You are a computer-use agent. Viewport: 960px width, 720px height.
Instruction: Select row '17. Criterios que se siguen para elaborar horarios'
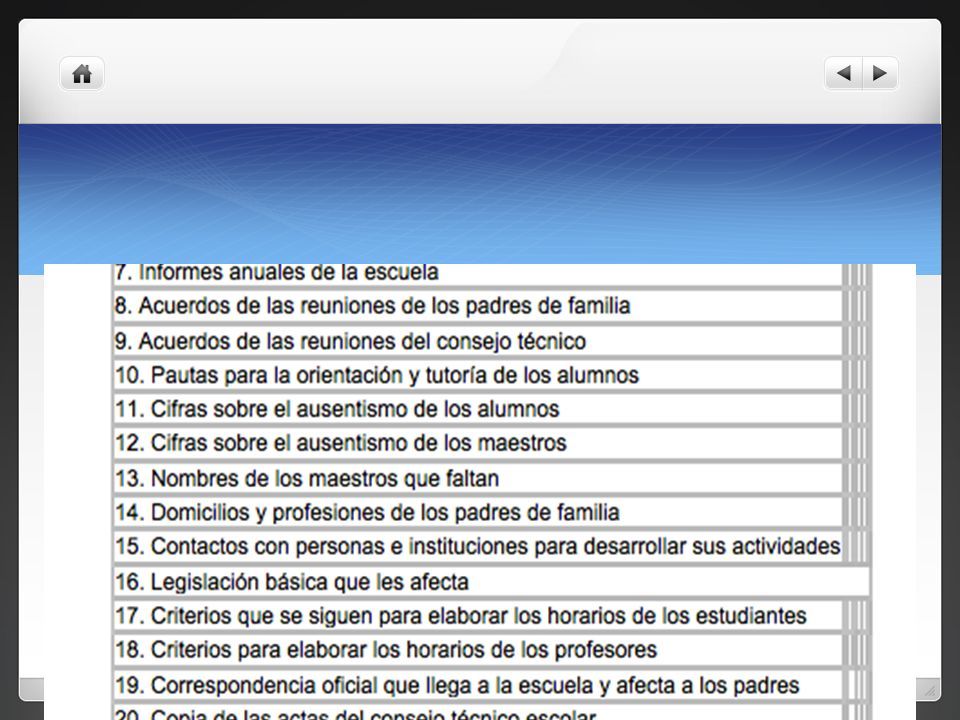[x=478, y=616]
